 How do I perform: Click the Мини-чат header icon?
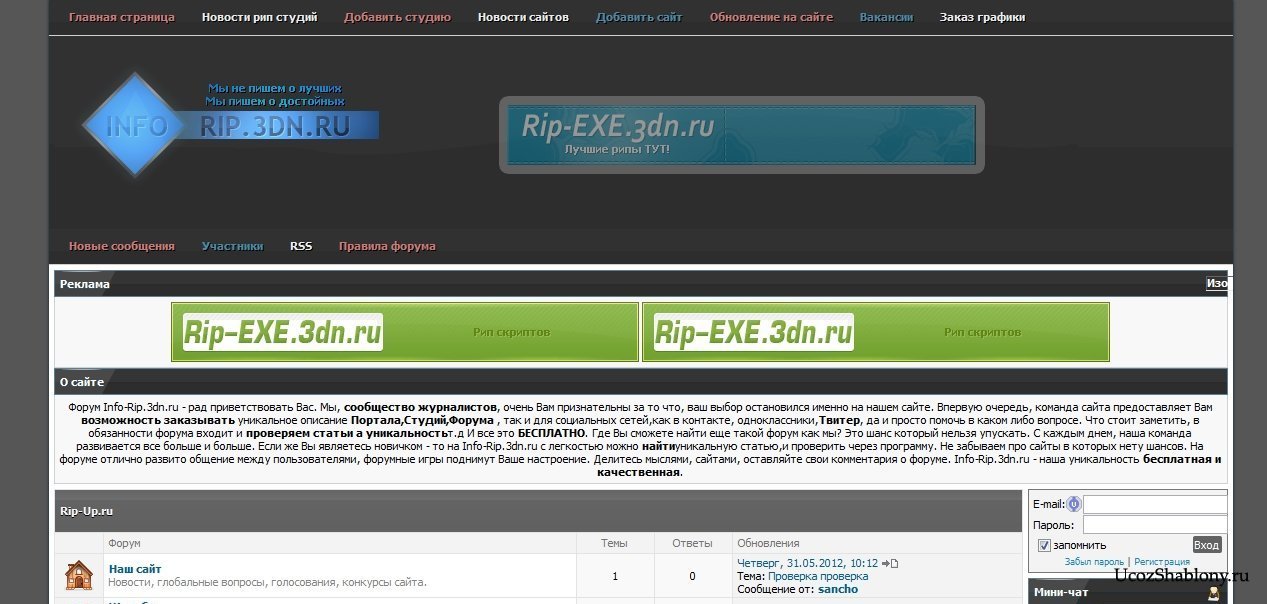coord(1213,593)
